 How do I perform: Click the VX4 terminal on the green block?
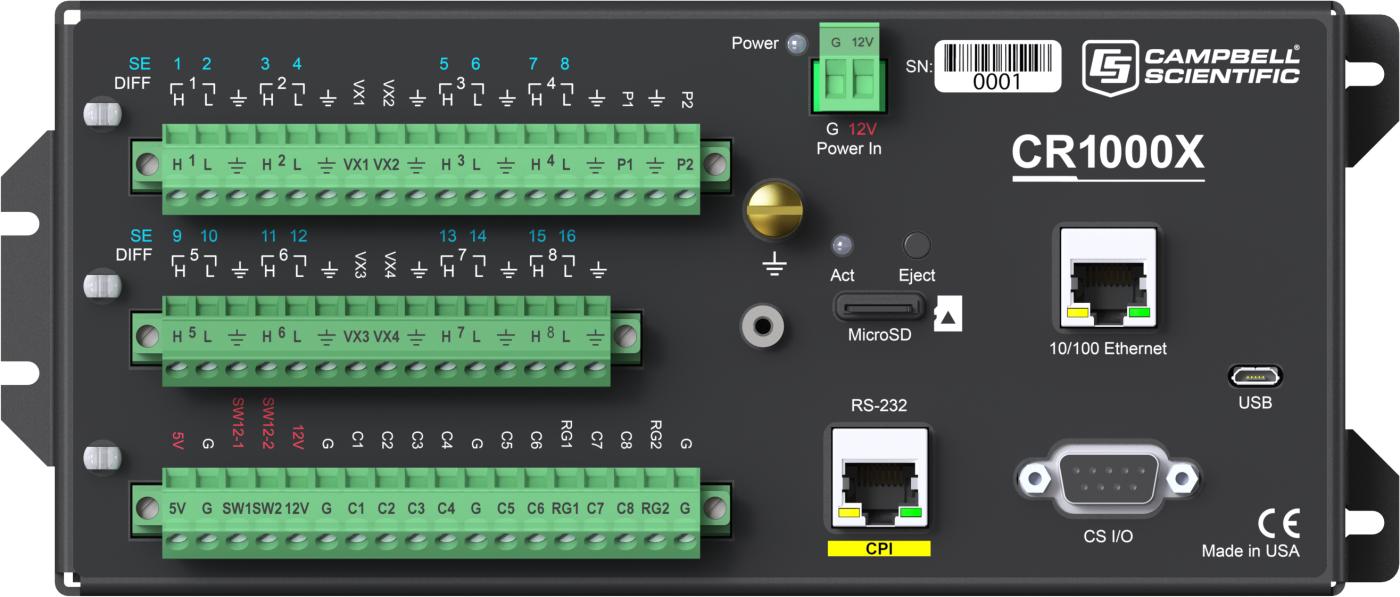click(x=387, y=336)
